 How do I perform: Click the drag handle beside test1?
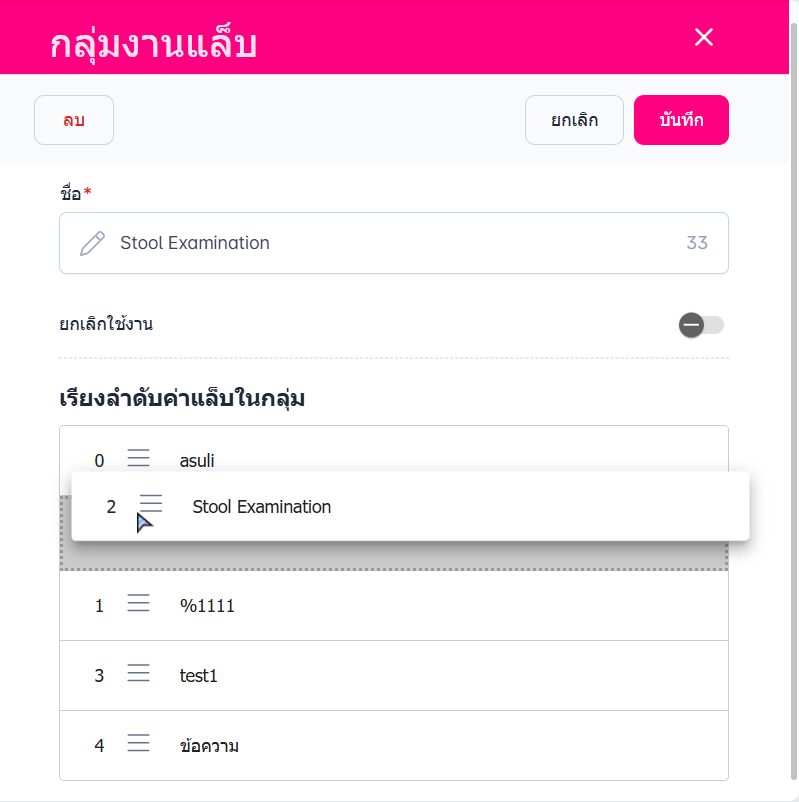tap(138, 674)
